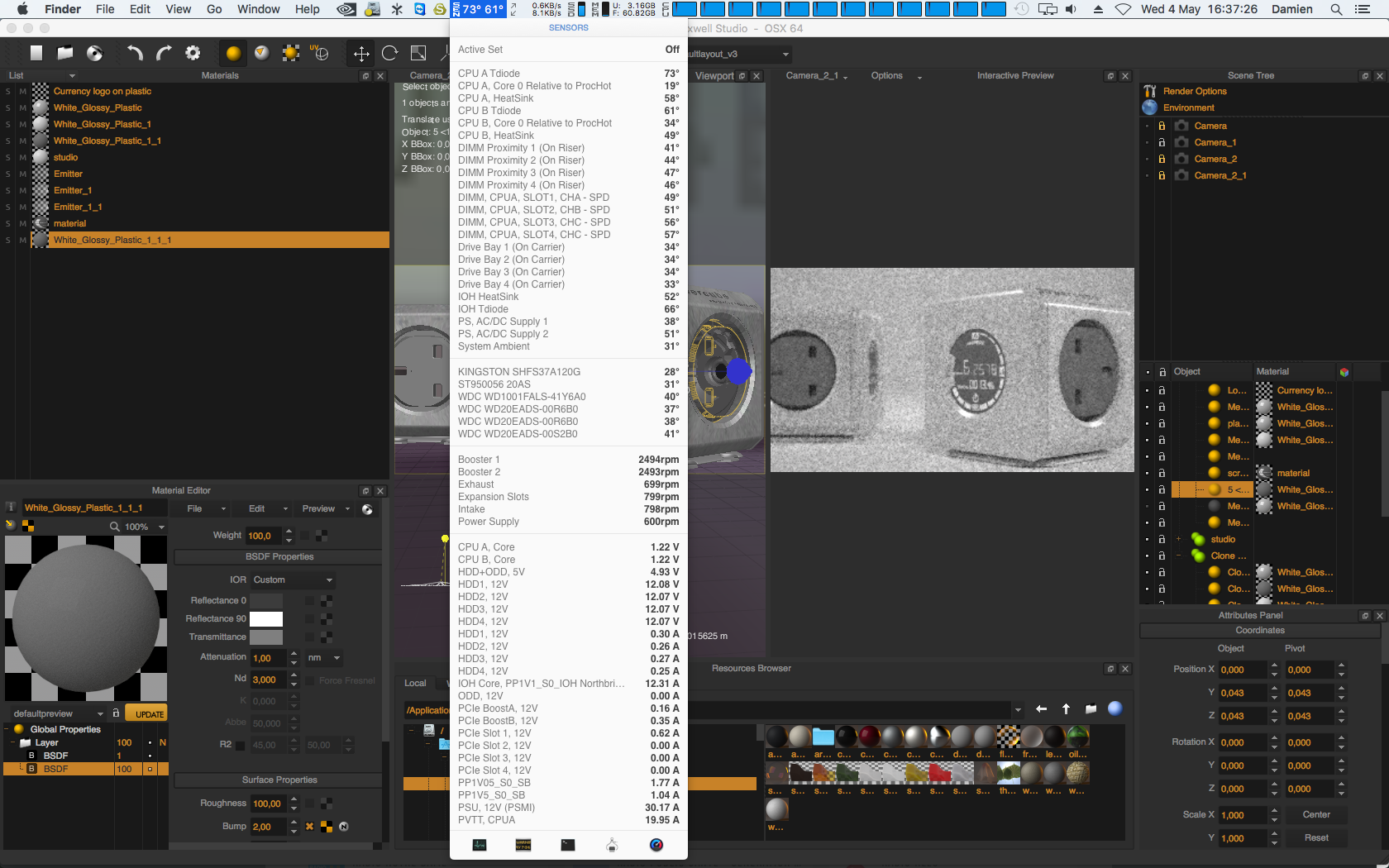Toggle the Roughness texture checkbox

309,804
